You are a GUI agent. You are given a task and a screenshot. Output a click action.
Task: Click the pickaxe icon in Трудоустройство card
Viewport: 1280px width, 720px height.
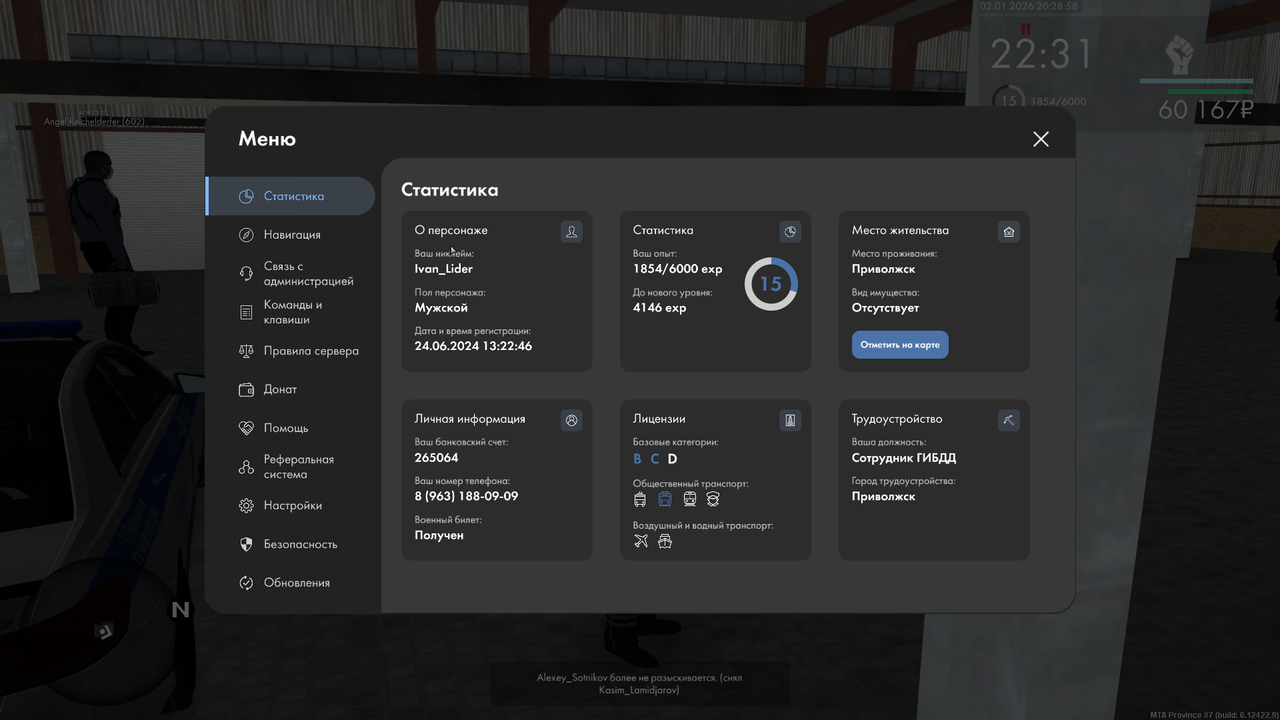[1009, 421]
